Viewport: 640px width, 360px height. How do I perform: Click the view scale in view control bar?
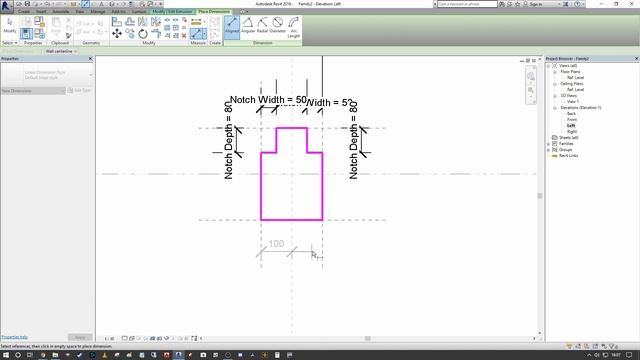109,338
